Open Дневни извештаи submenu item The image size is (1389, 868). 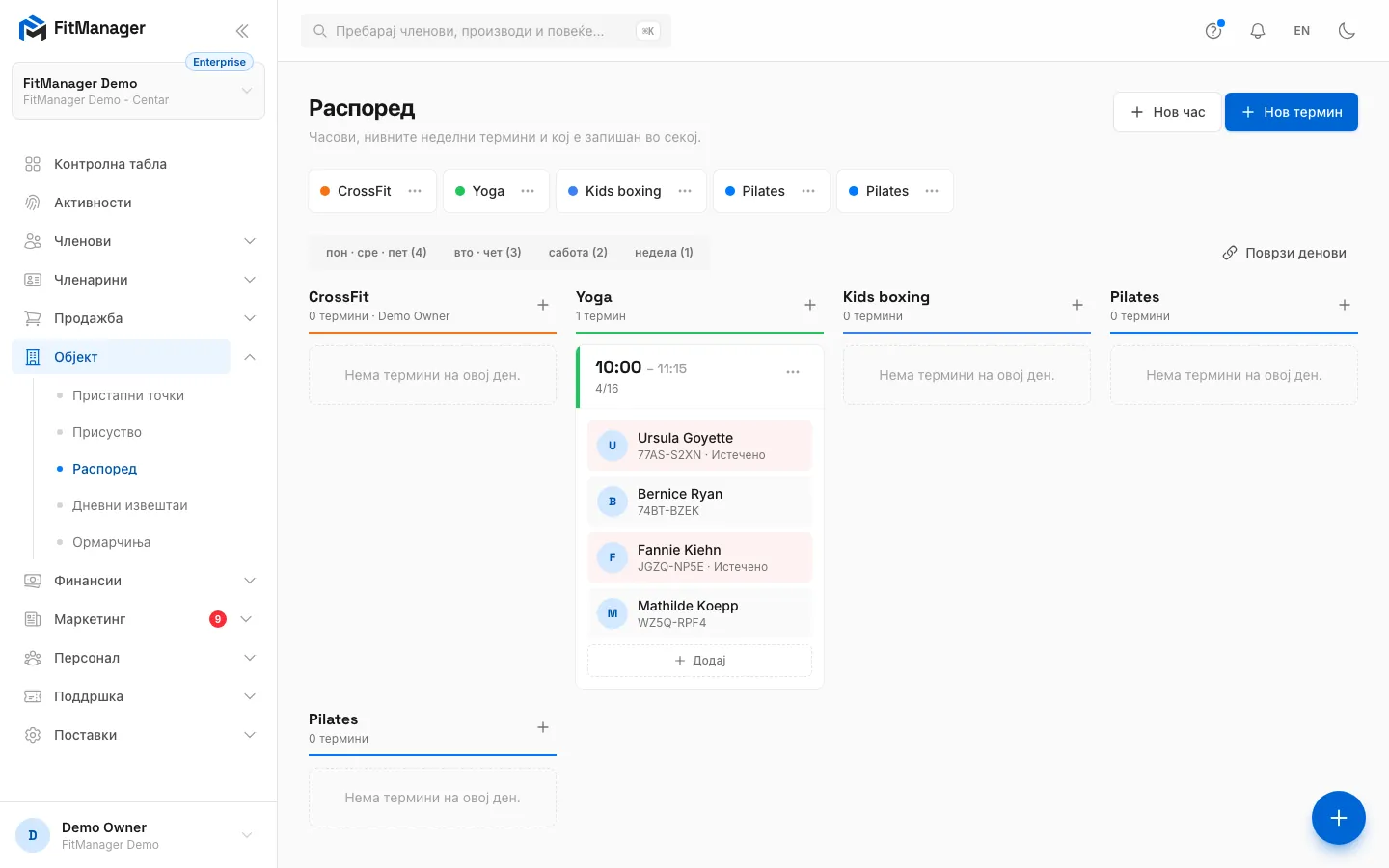pos(130,505)
